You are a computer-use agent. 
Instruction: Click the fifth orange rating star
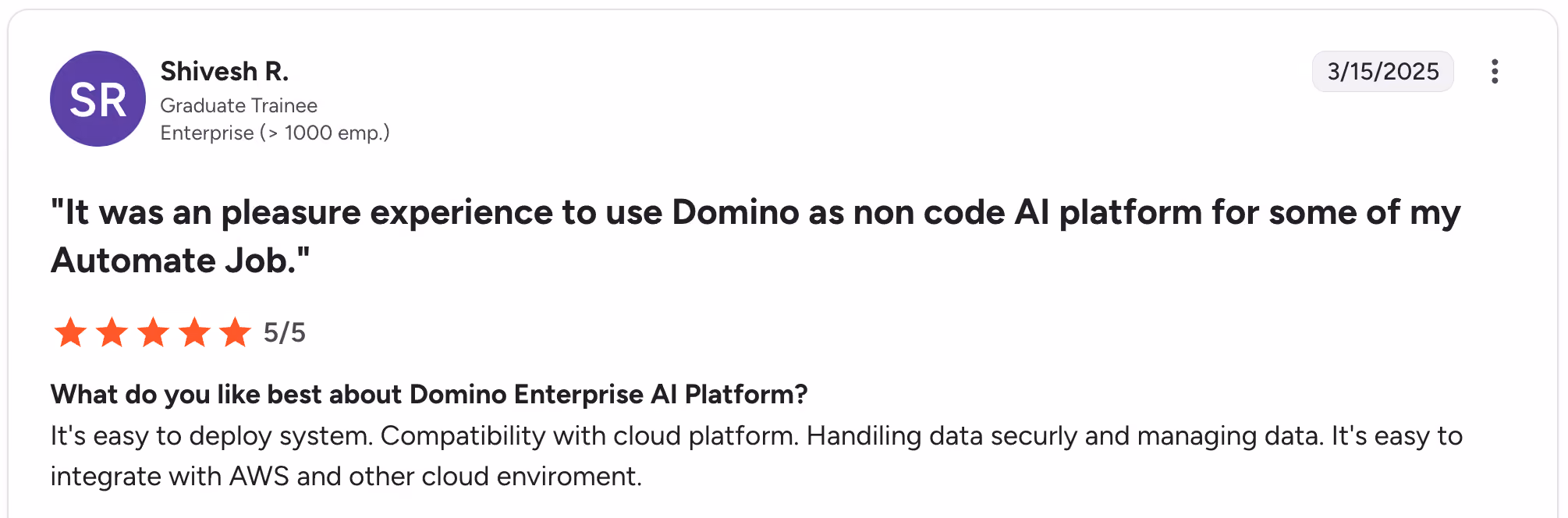pos(235,332)
